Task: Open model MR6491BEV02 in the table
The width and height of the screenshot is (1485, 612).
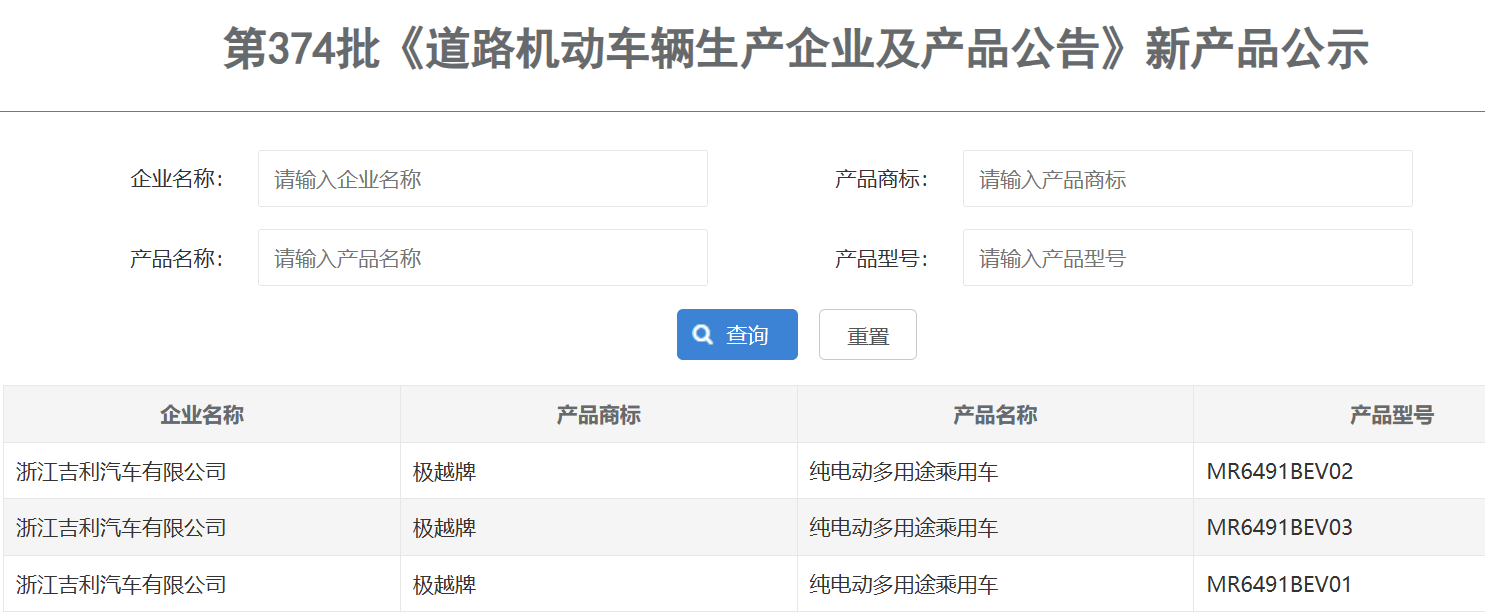Action: coord(1279,471)
